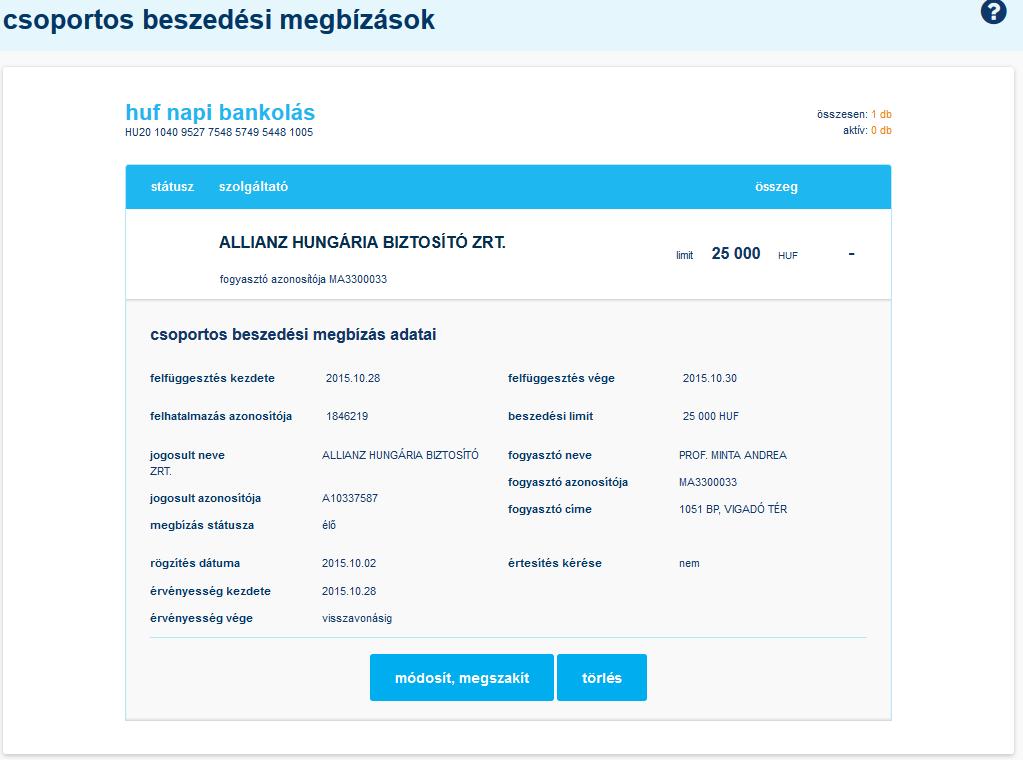Open the help question mark icon
The width and height of the screenshot is (1023, 760).
pyautogui.click(x=993, y=12)
